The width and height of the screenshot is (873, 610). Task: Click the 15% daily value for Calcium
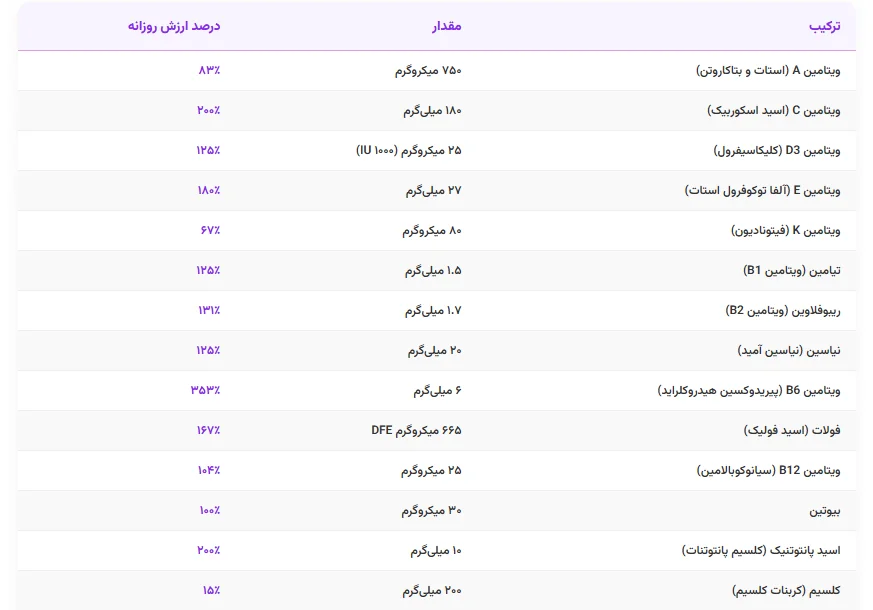click(211, 591)
